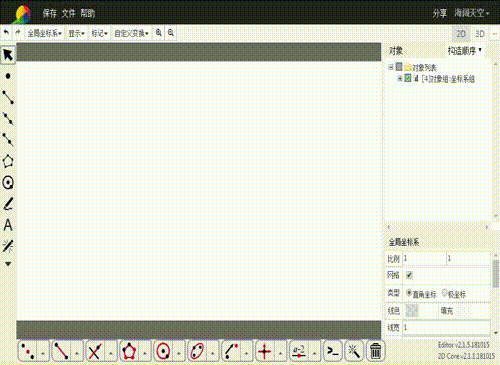Expand more tools with the left toolbar down arrow

(x=8, y=264)
